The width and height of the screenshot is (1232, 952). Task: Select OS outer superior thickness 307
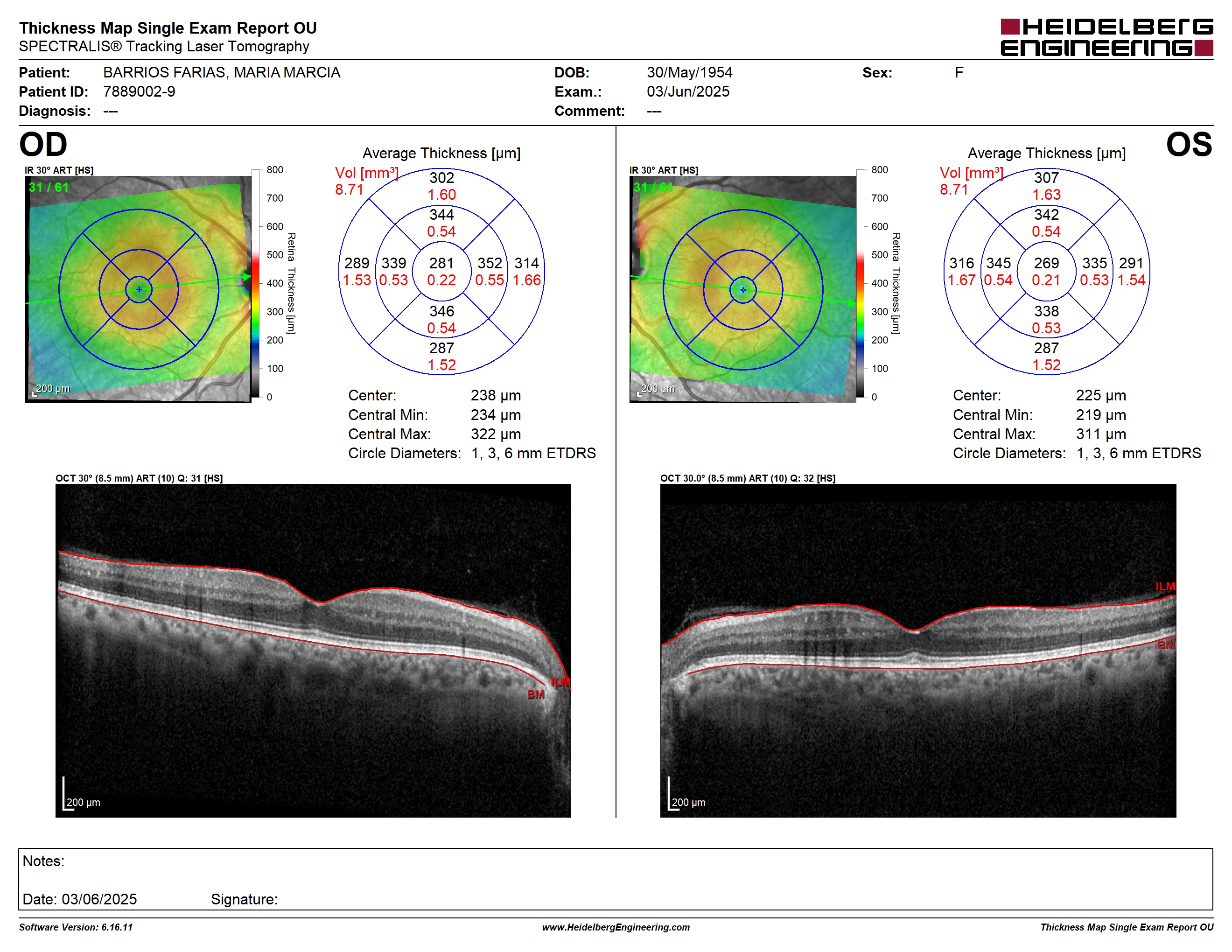click(1046, 178)
